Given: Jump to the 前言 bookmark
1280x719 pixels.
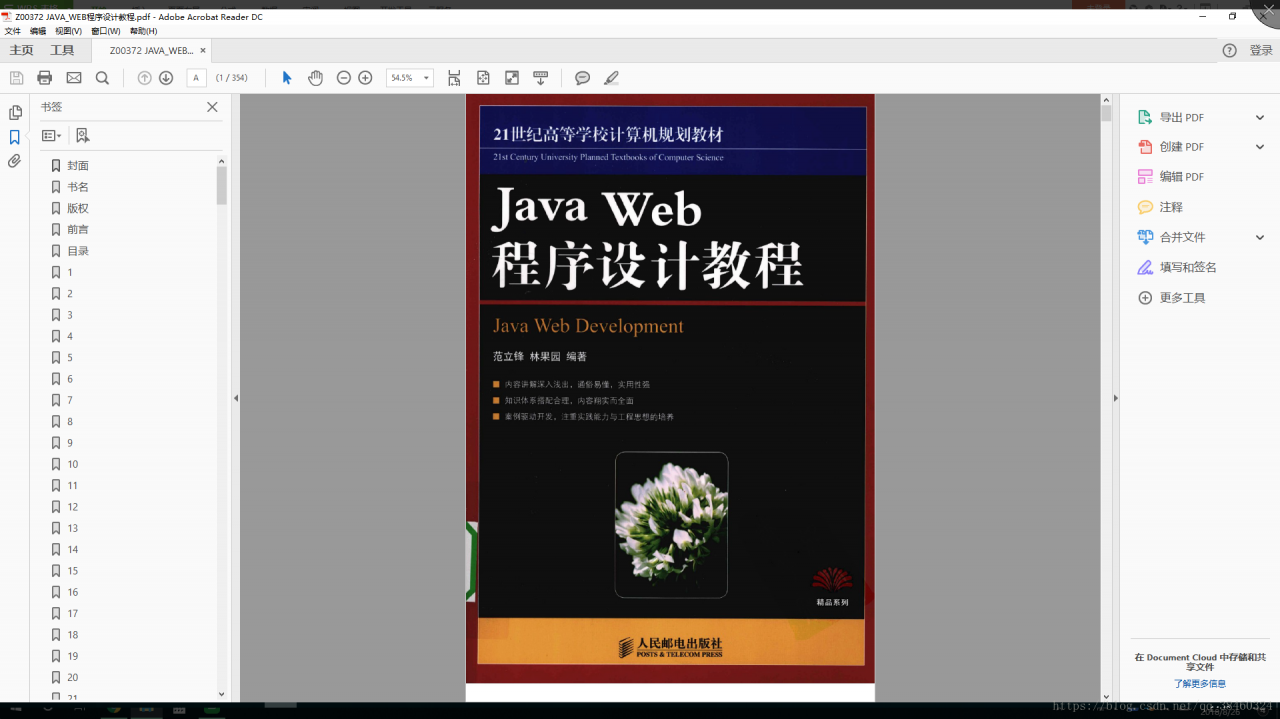Looking at the screenshot, I should 78,230.
